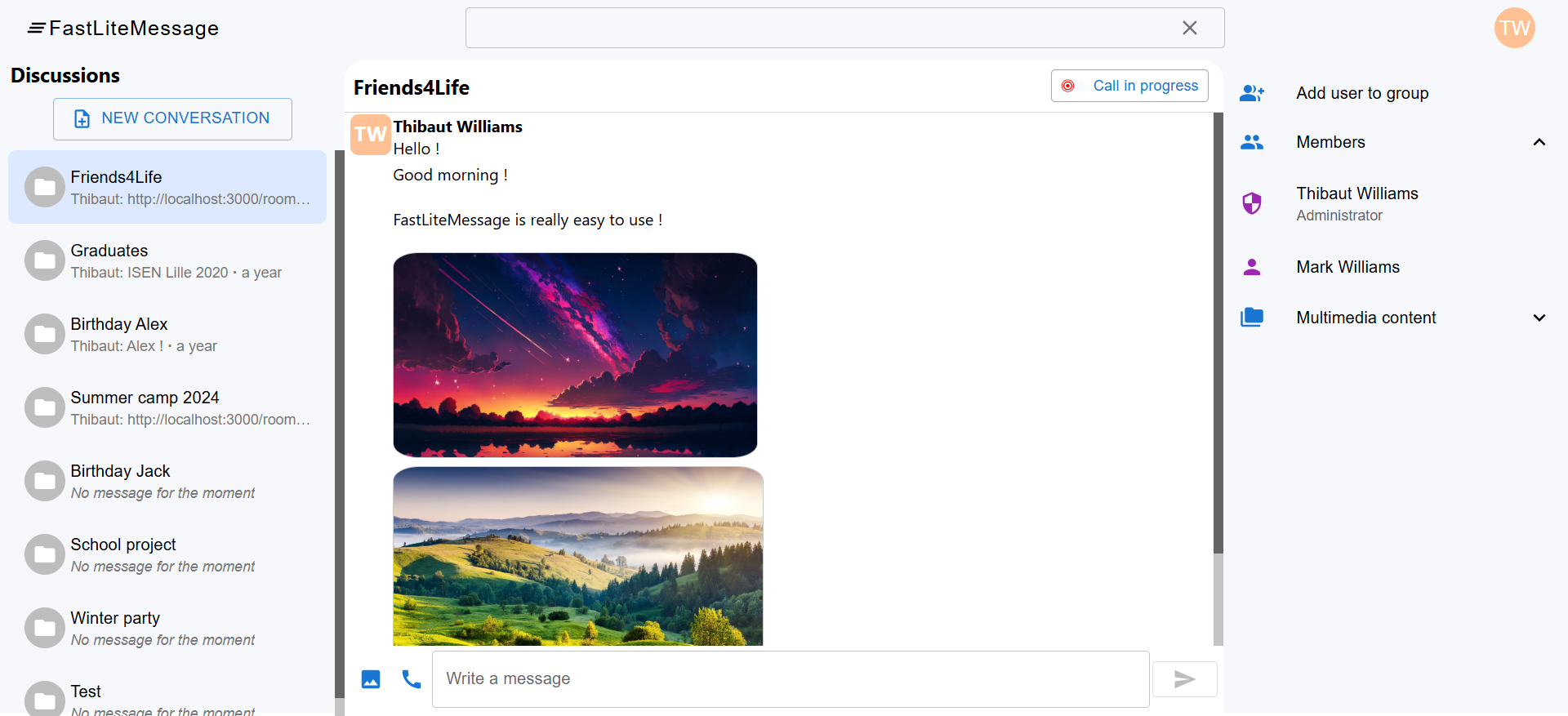Click the Call in progress button
Screen dimensions: 1568x716
tap(1129, 86)
